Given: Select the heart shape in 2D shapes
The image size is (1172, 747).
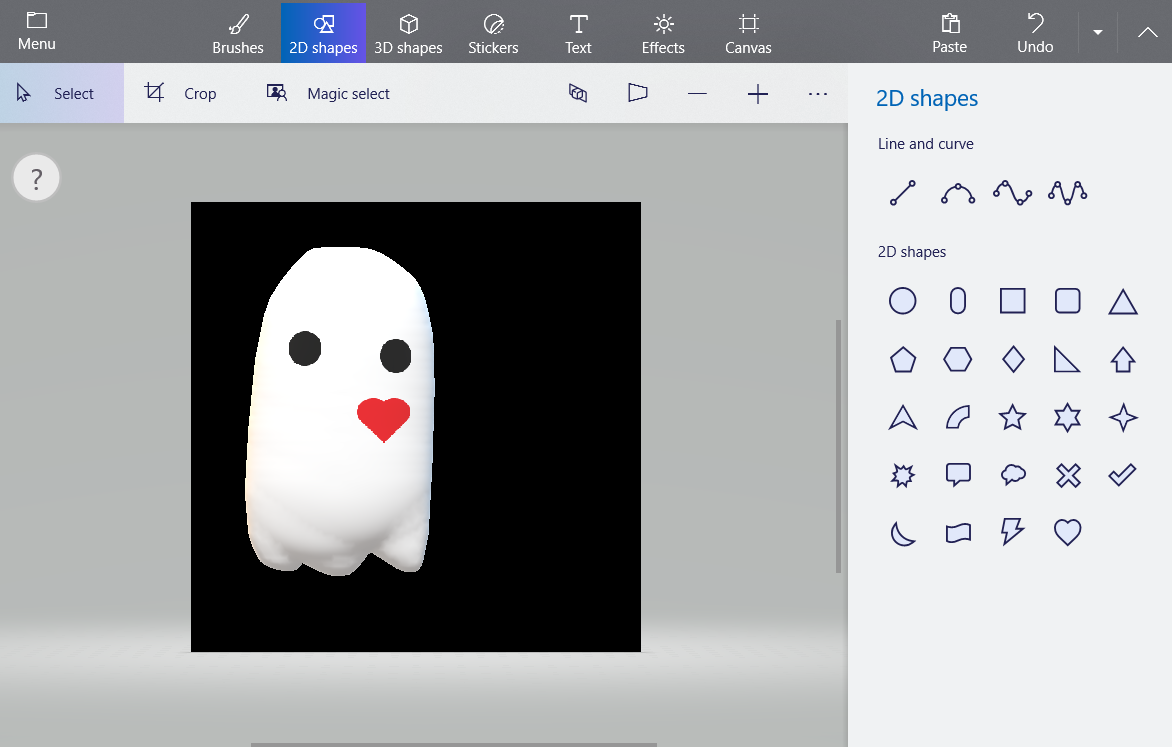Looking at the screenshot, I should [1068, 532].
